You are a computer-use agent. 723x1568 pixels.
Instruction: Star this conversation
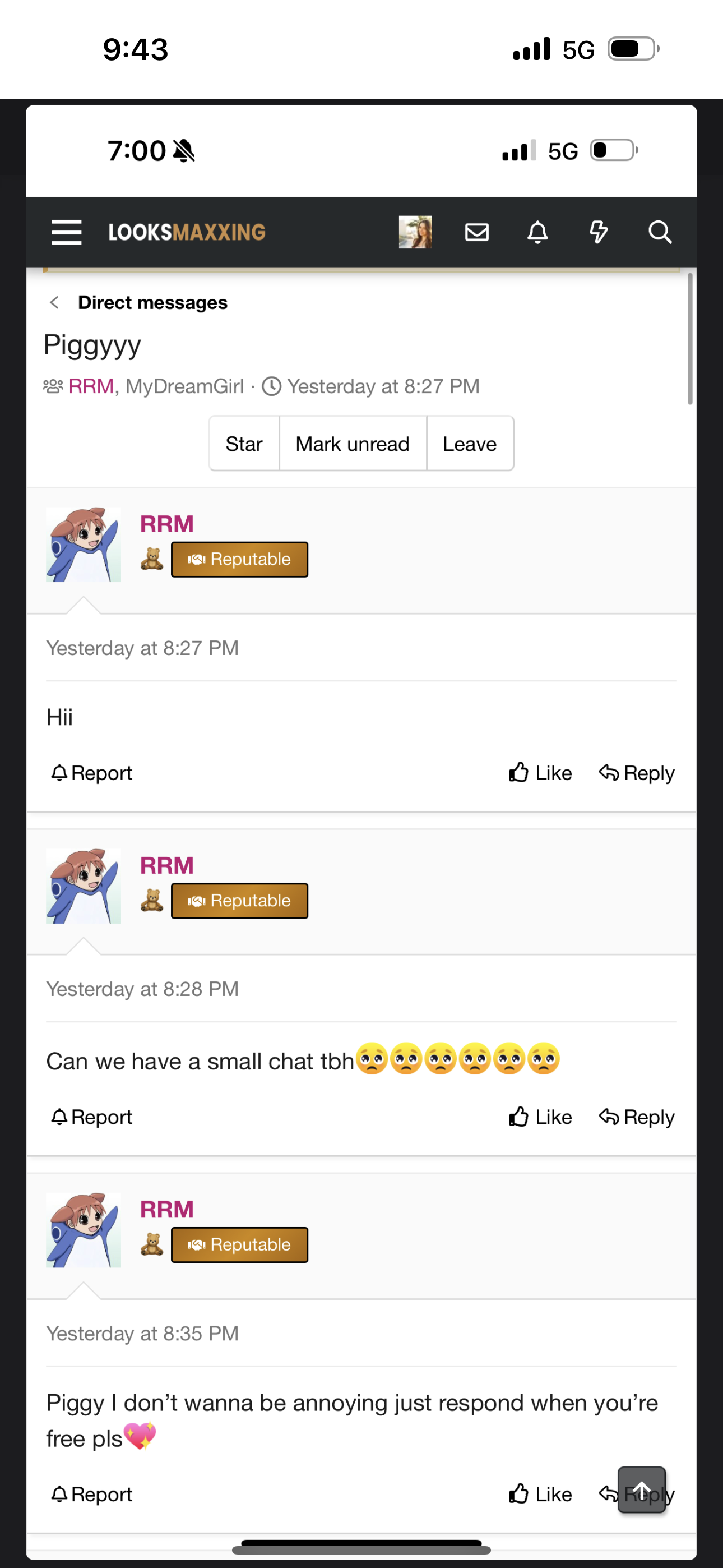point(244,444)
